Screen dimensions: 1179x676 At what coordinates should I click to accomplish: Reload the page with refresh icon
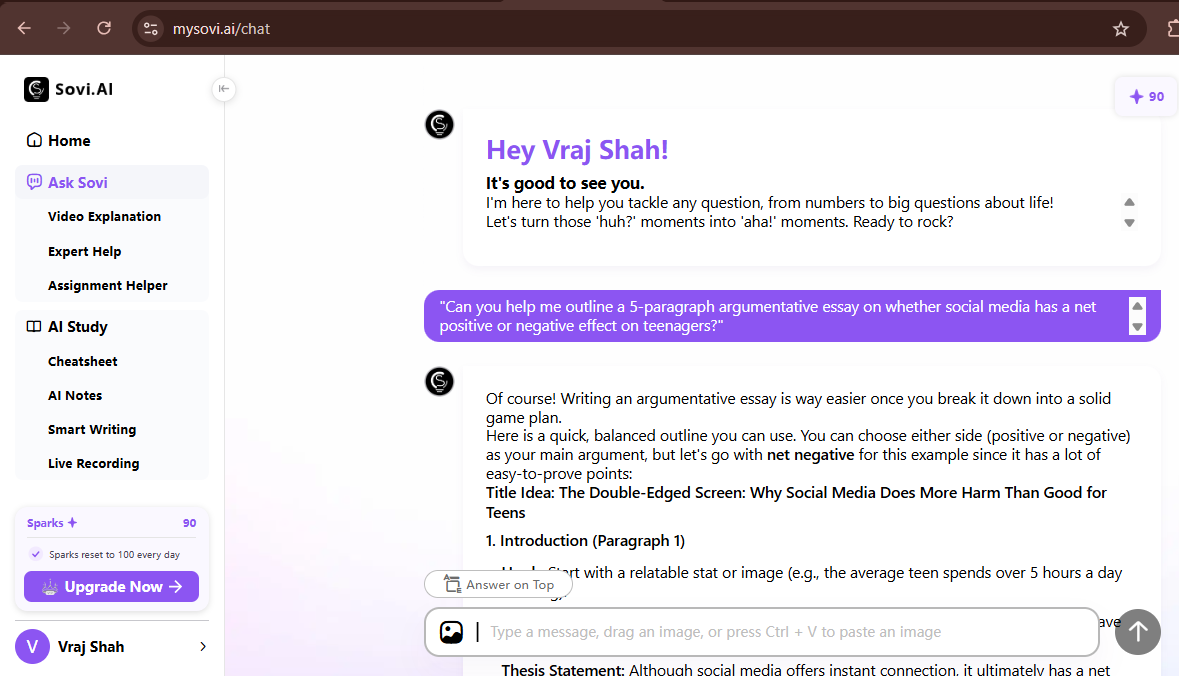104,29
